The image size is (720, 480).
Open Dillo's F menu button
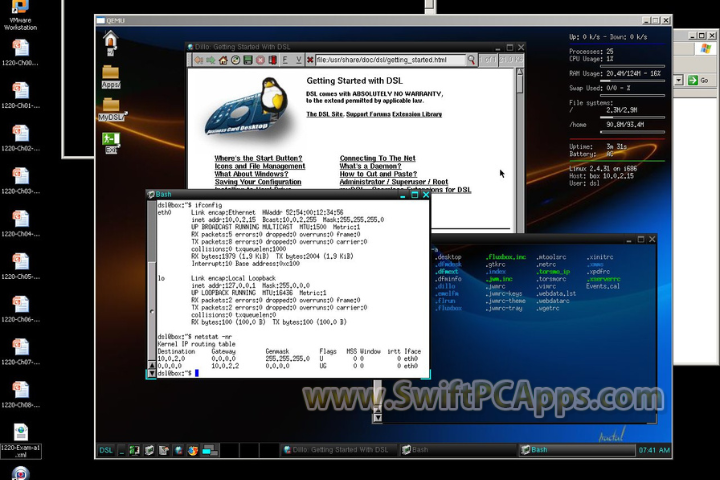285,60
